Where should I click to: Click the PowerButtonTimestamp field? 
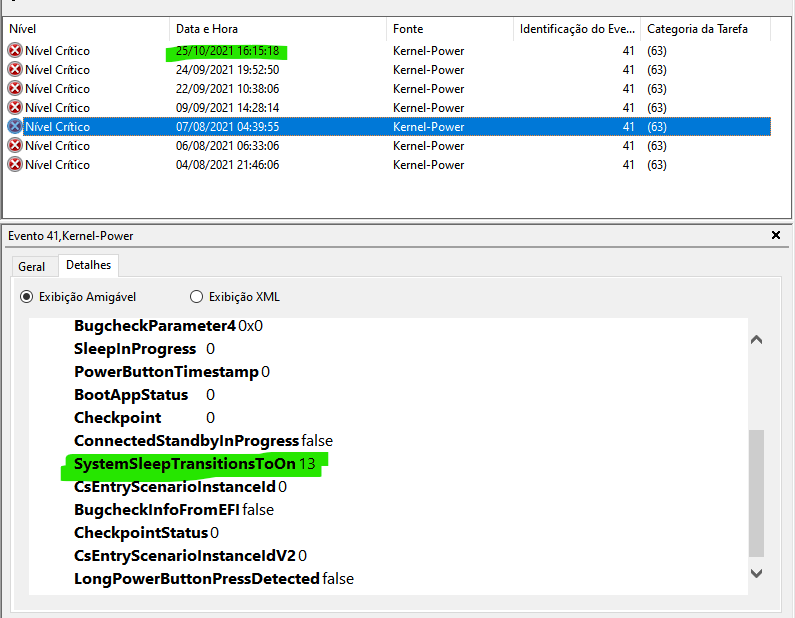pyautogui.click(x=172, y=372)
